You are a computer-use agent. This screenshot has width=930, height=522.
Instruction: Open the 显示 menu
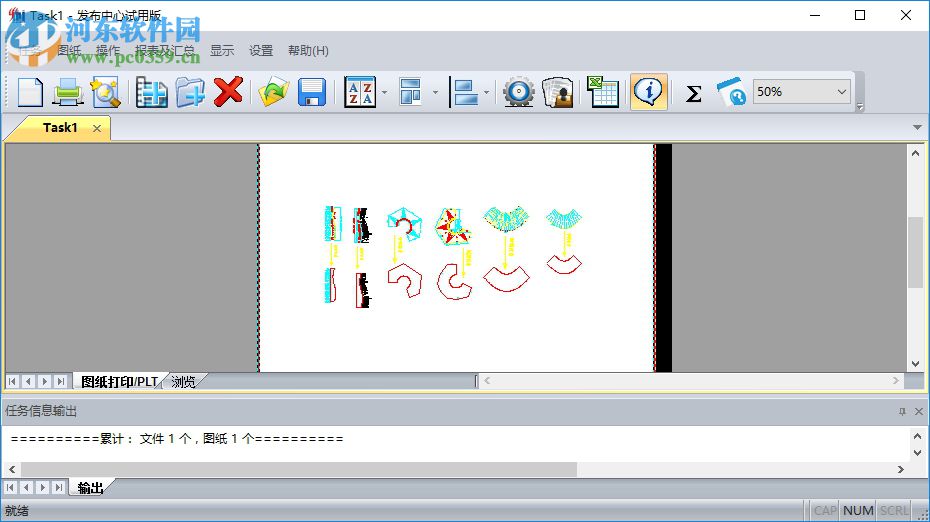(222, 51)
